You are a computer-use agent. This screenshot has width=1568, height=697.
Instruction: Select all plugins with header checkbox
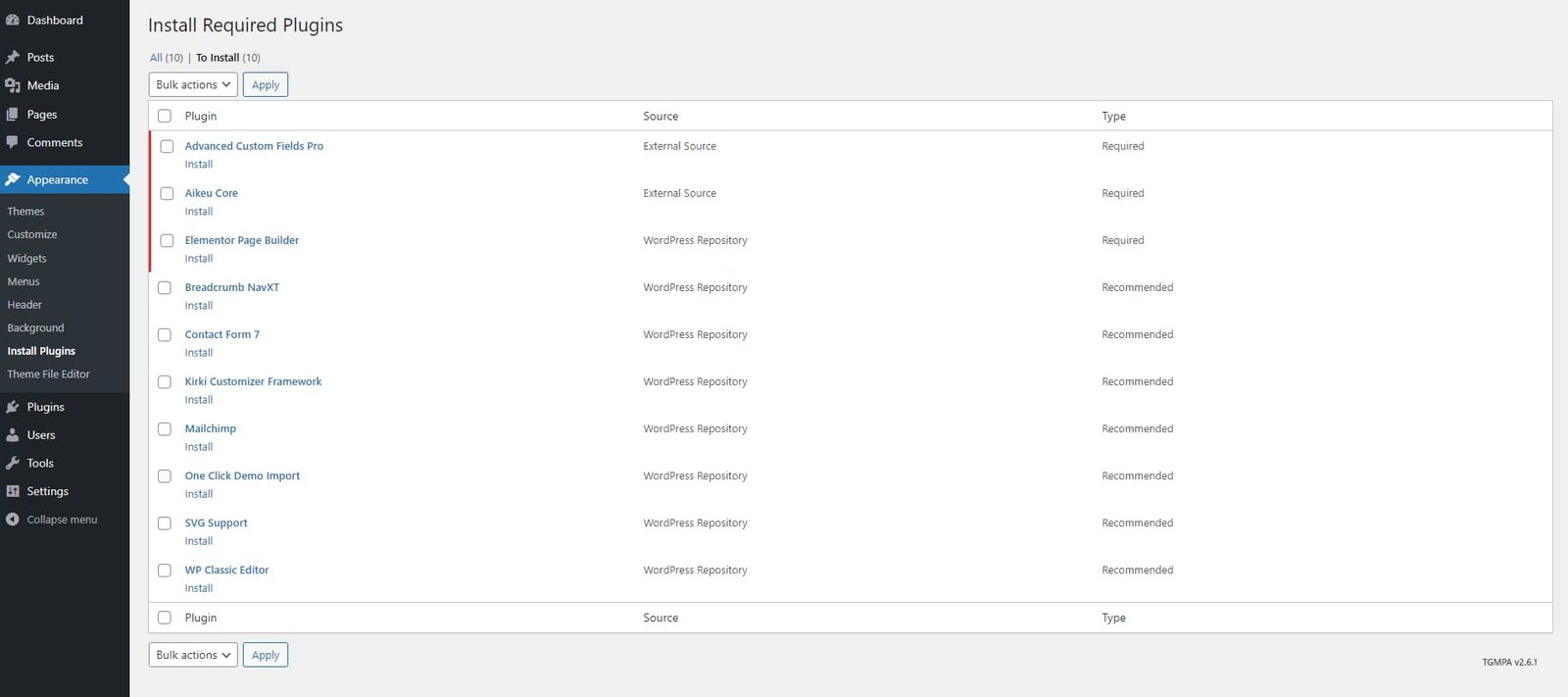(x=165, y=116)
